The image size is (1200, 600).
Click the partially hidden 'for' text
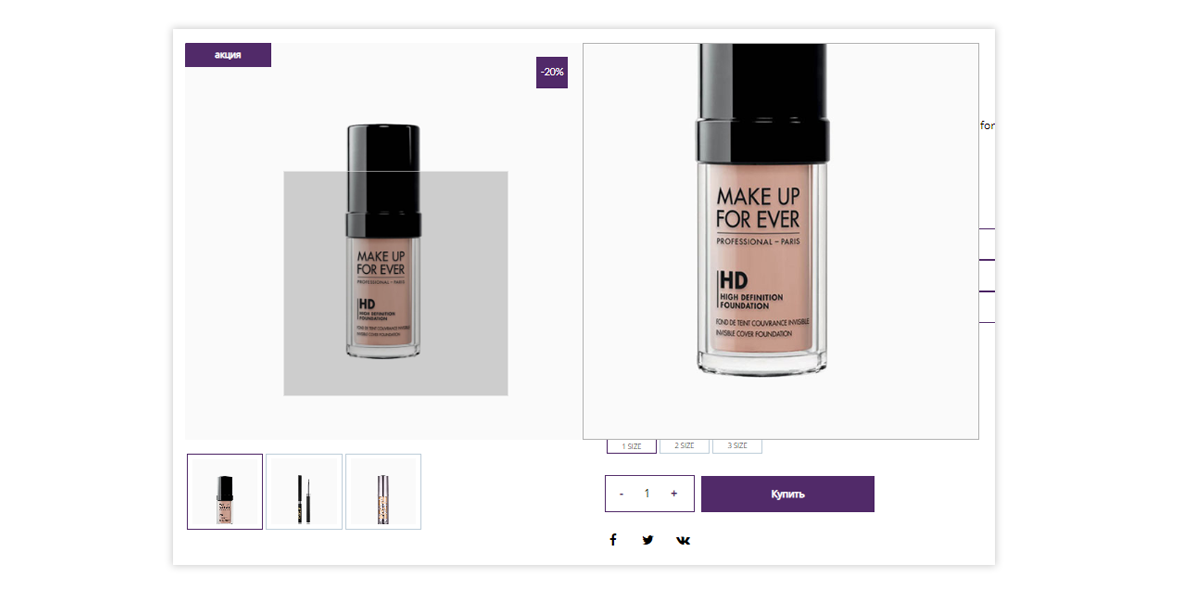987,126
